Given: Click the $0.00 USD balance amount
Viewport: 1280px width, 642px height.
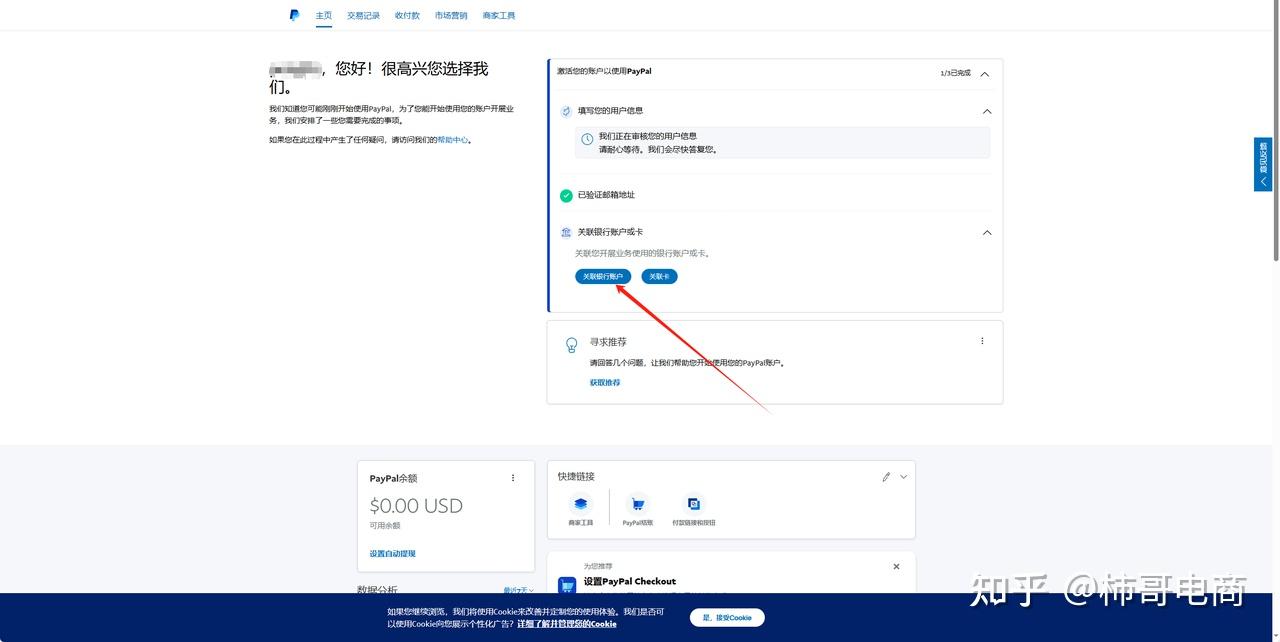Looking at the screenshot, I should click(x=416, y=506).
